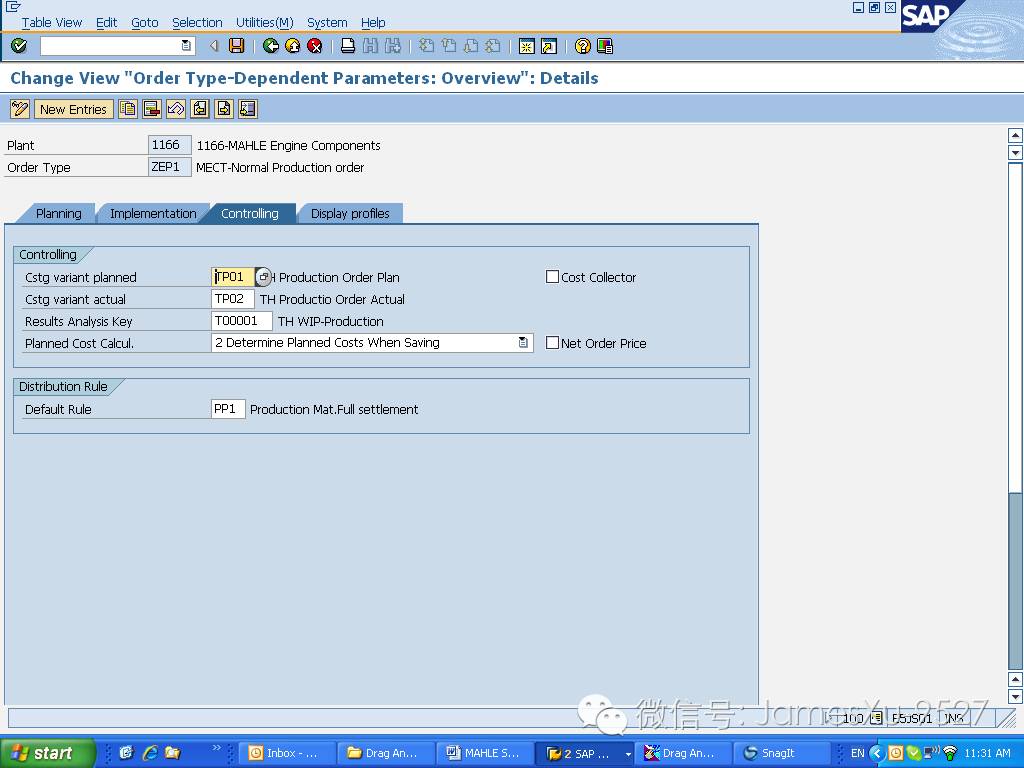Click the Generate Shortcut icon
This screenshot has height=768, width=1024.
(x=549, y=46)
